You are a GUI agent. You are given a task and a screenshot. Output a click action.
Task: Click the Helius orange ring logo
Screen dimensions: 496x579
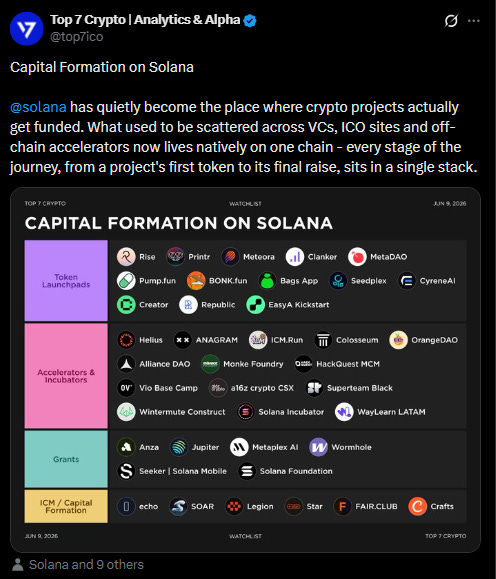click(x=126, y=340)
